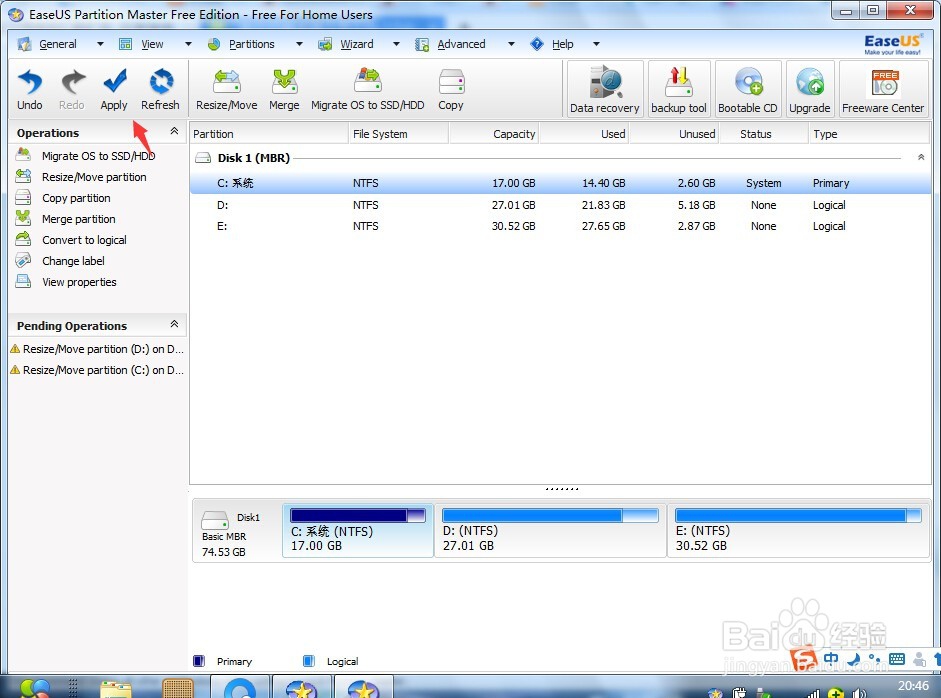This screenshot has height=698, width=941.
Task: Select the Copy toolbar icon
Action: click(x=451, y=89)
